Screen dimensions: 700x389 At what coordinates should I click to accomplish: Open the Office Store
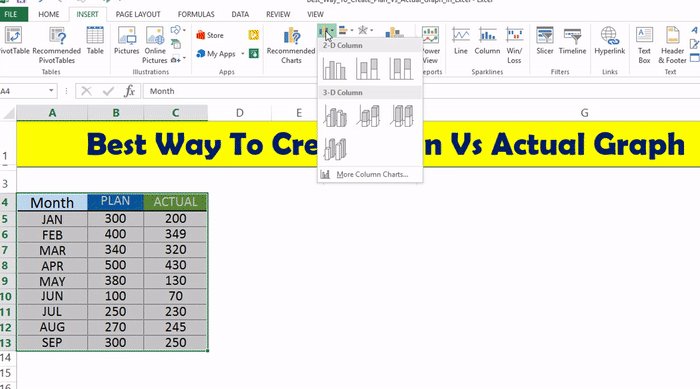(210, 35)
